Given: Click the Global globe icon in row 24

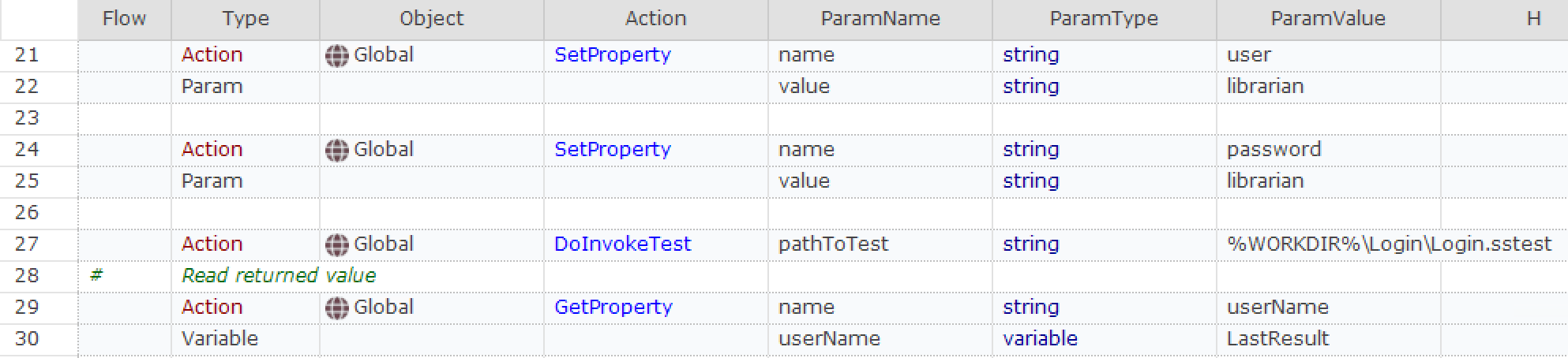Looking at the screenshot, I should [x=336, y=151].
